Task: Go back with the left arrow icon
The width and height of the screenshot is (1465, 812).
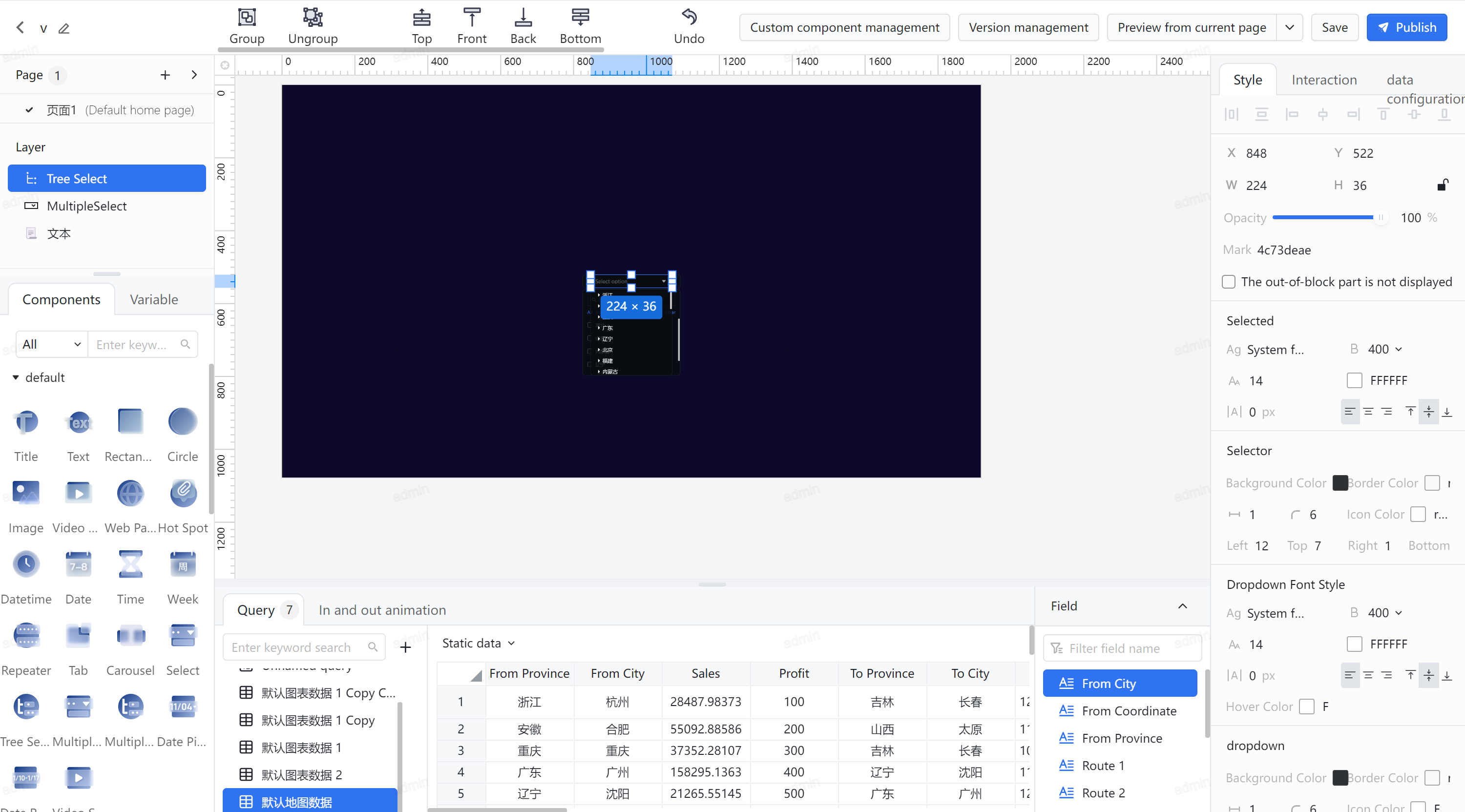Action: click(x=21, y=27)
